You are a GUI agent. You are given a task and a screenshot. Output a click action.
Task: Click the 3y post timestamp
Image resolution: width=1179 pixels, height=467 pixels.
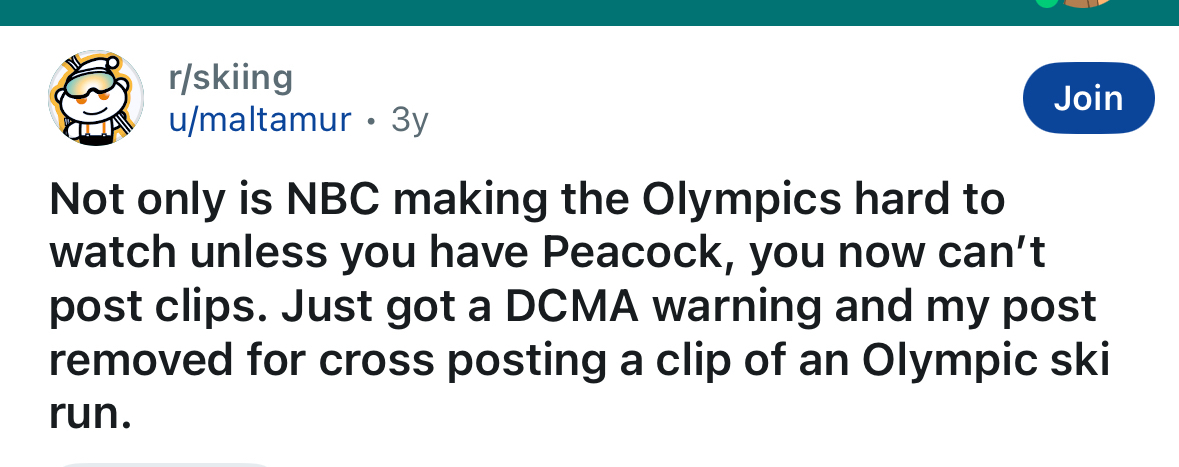pos(410,120)
